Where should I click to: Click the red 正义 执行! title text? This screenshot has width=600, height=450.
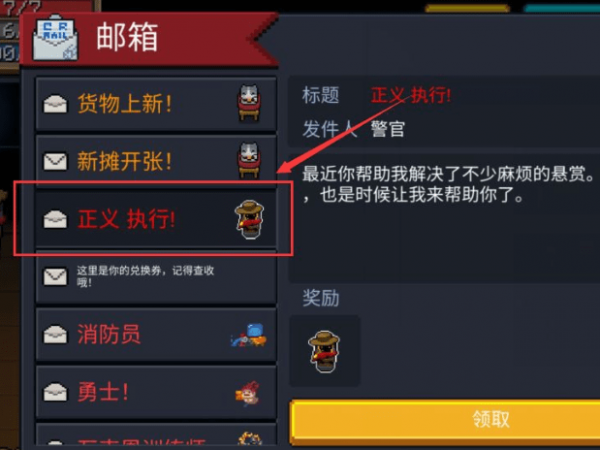[411, 95]
